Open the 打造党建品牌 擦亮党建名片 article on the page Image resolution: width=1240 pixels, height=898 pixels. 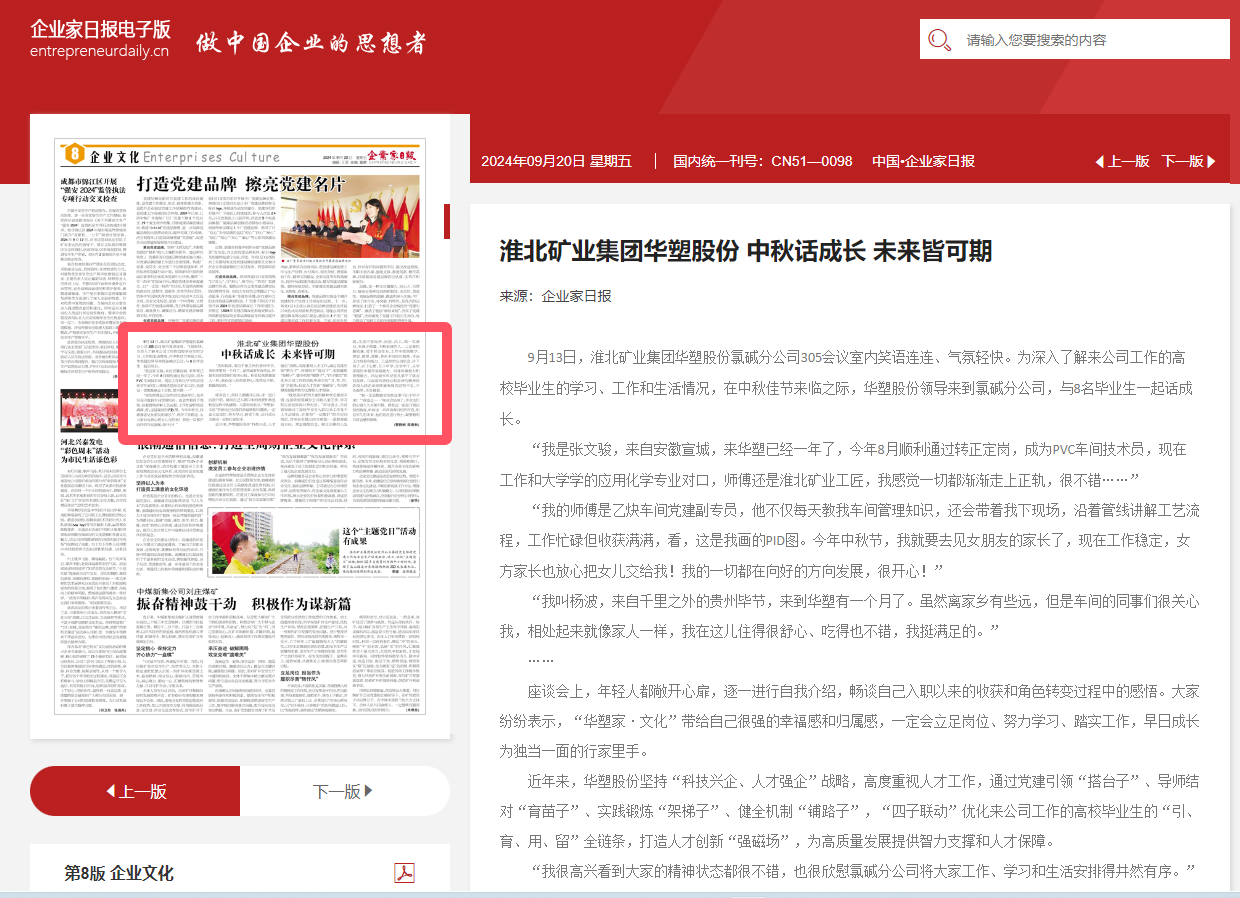pos(240,184)
